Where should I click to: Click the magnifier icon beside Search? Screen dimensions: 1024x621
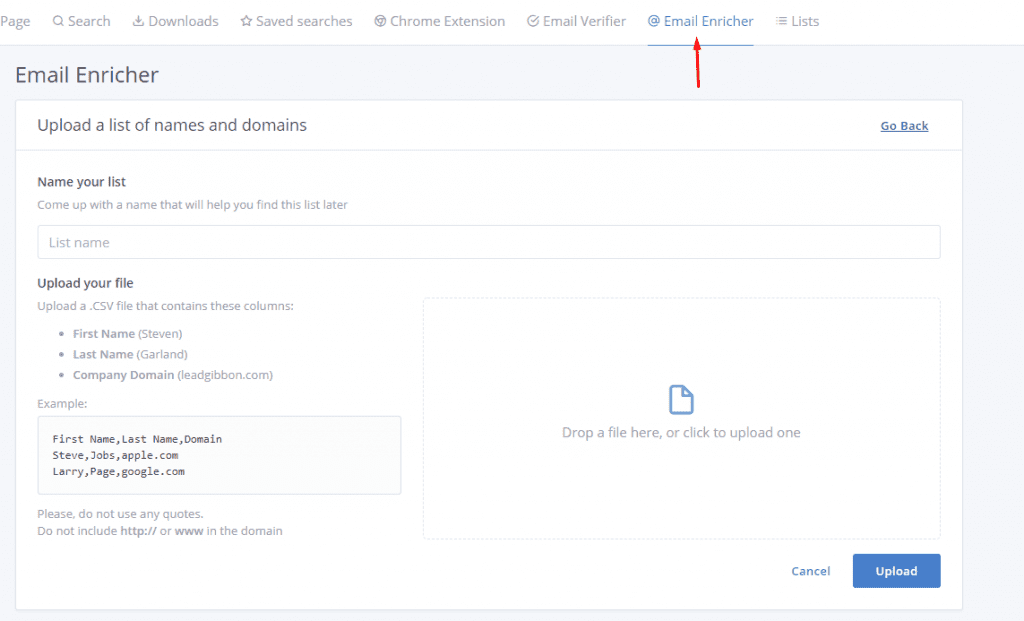(58, 21)
